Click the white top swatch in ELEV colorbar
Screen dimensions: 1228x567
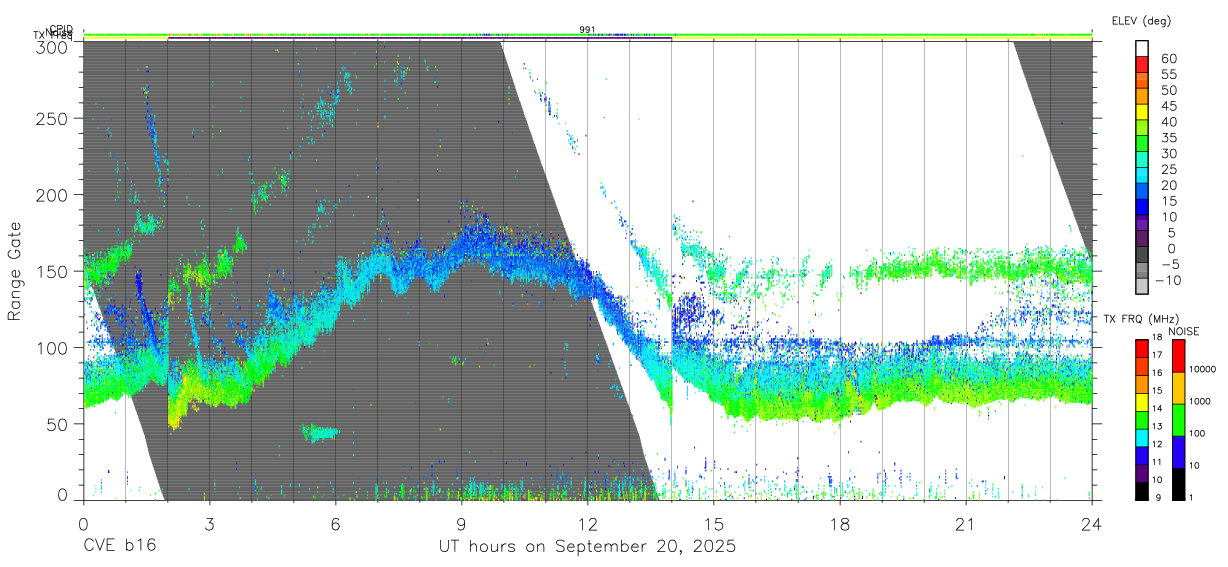(1142, 47)
